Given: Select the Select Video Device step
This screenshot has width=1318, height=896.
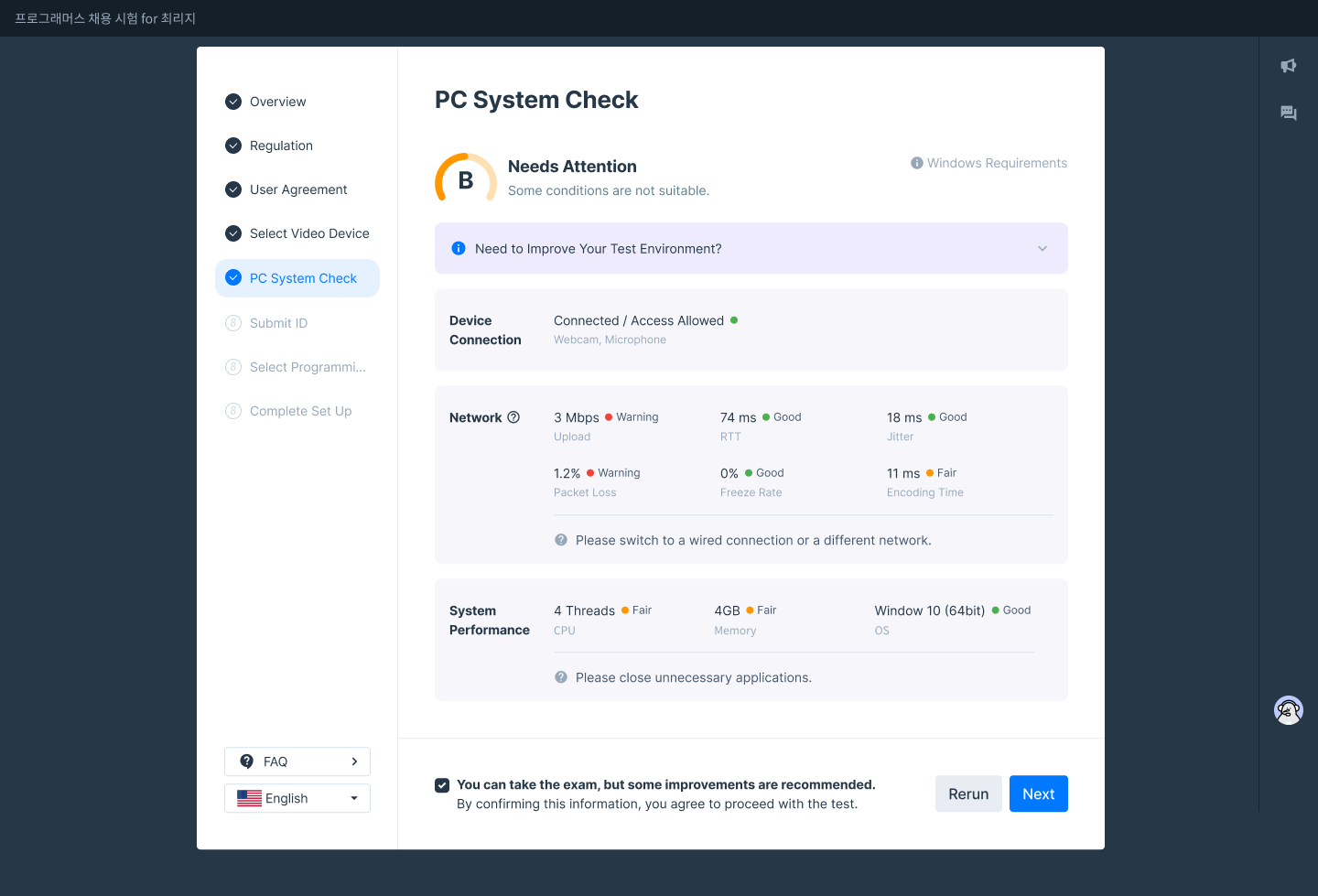Looking at the screenshot, I should 308,233.
